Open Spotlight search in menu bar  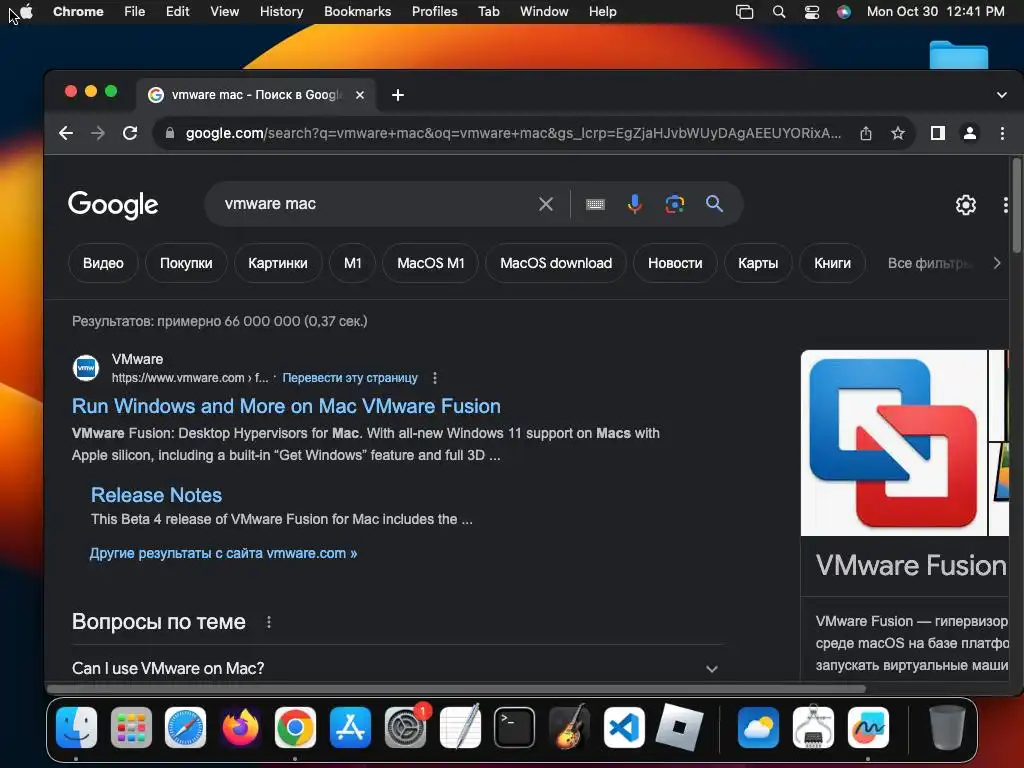(778, 12)
